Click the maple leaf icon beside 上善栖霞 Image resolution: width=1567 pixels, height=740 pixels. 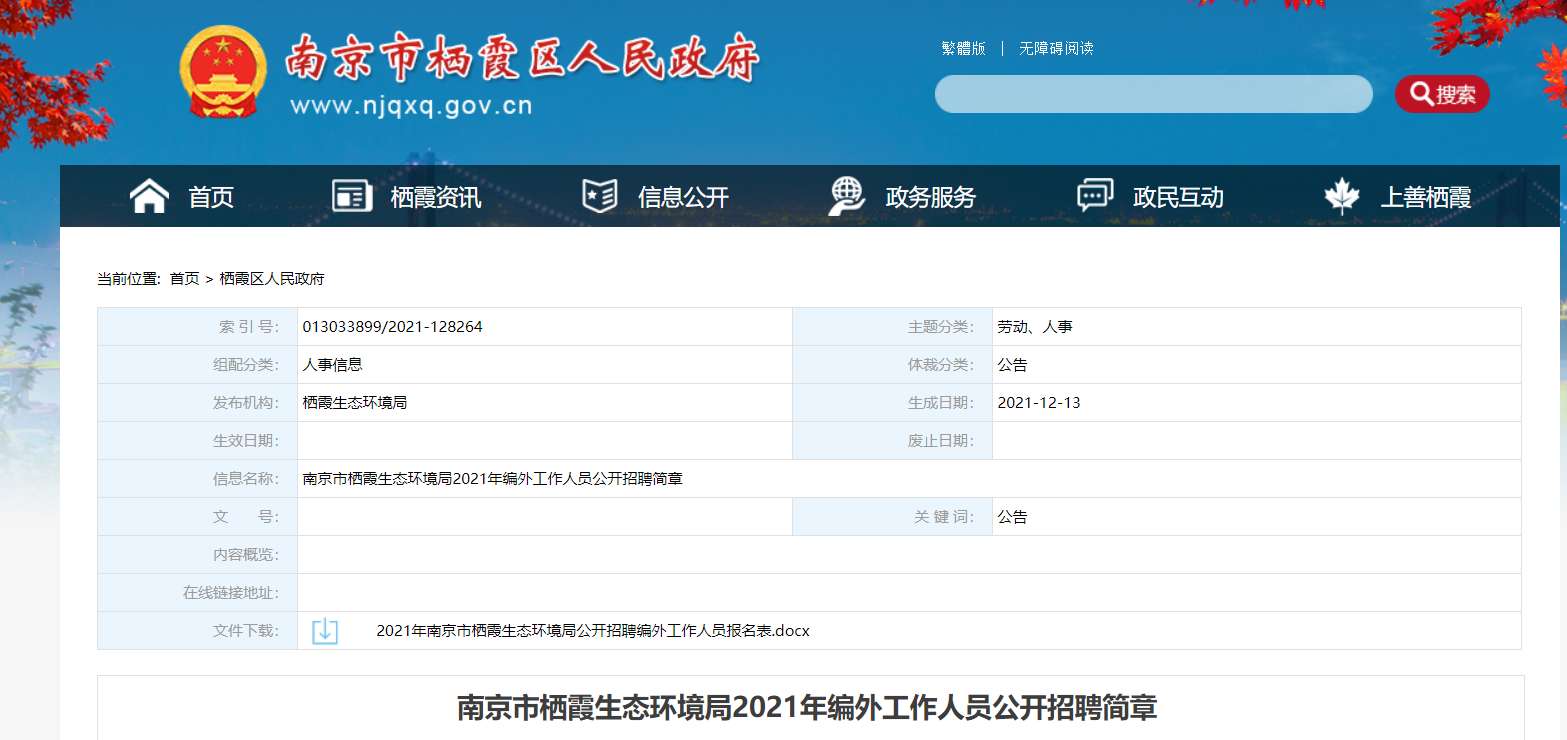[1341, 196]
